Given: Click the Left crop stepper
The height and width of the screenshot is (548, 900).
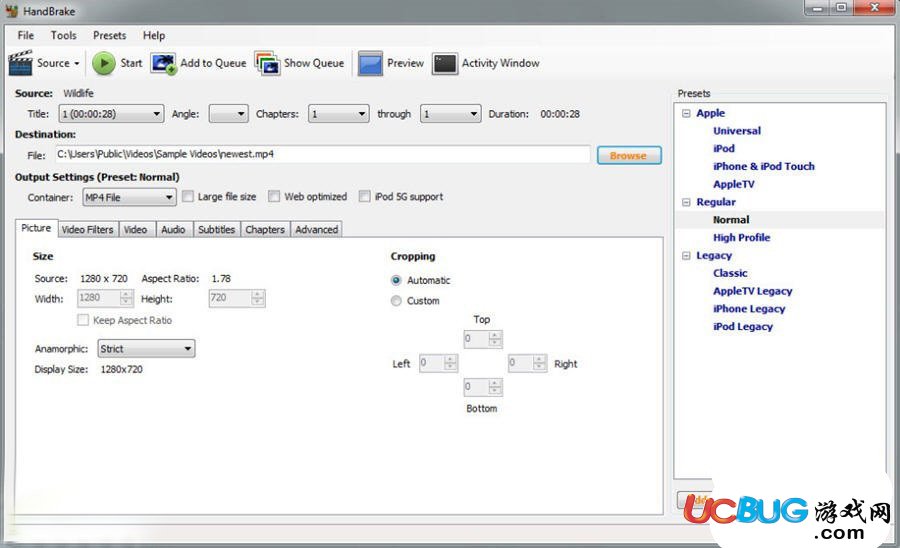Looking at the screenshot, I should (x=439, y=363).
